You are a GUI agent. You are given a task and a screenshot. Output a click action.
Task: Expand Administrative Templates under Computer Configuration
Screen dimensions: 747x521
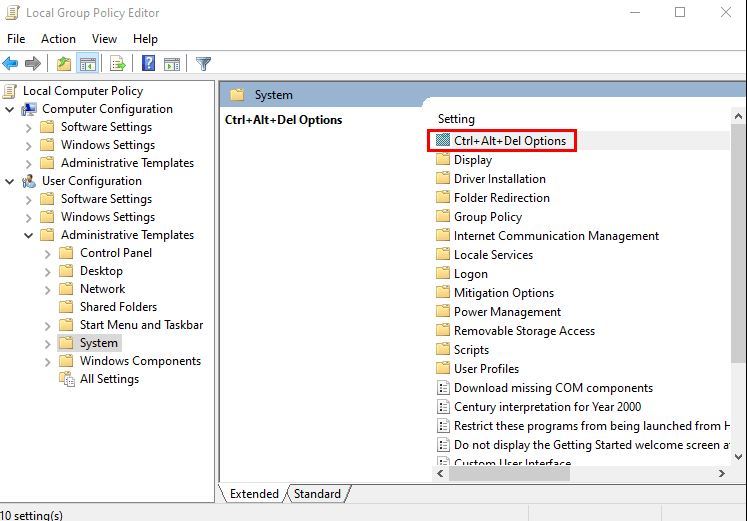point(29,164)
